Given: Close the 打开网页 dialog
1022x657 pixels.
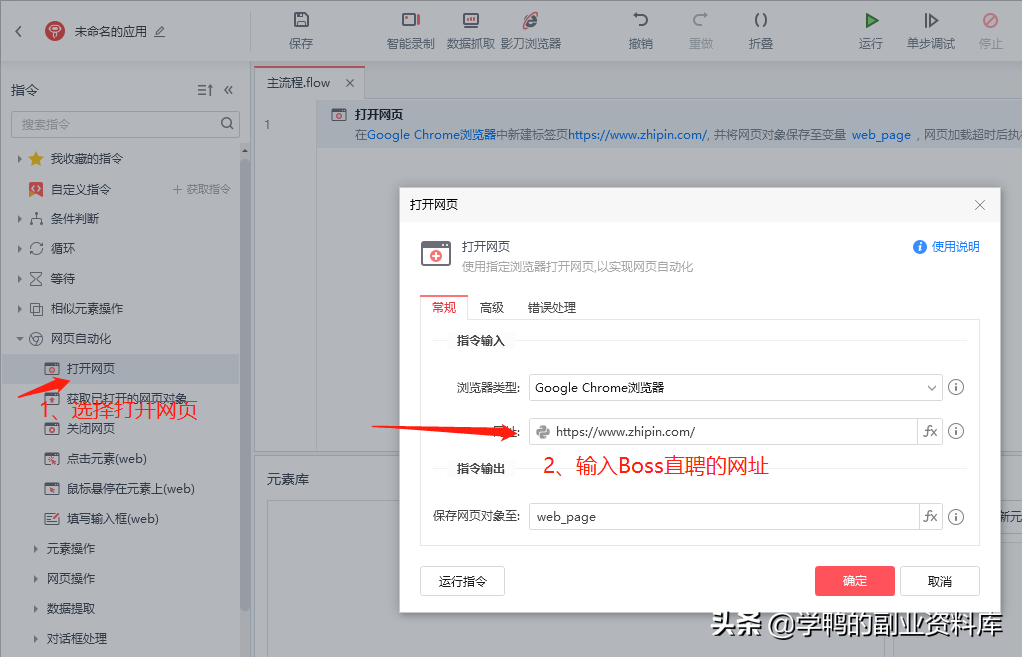Looking at the screenshot, I should click(980, 205).
